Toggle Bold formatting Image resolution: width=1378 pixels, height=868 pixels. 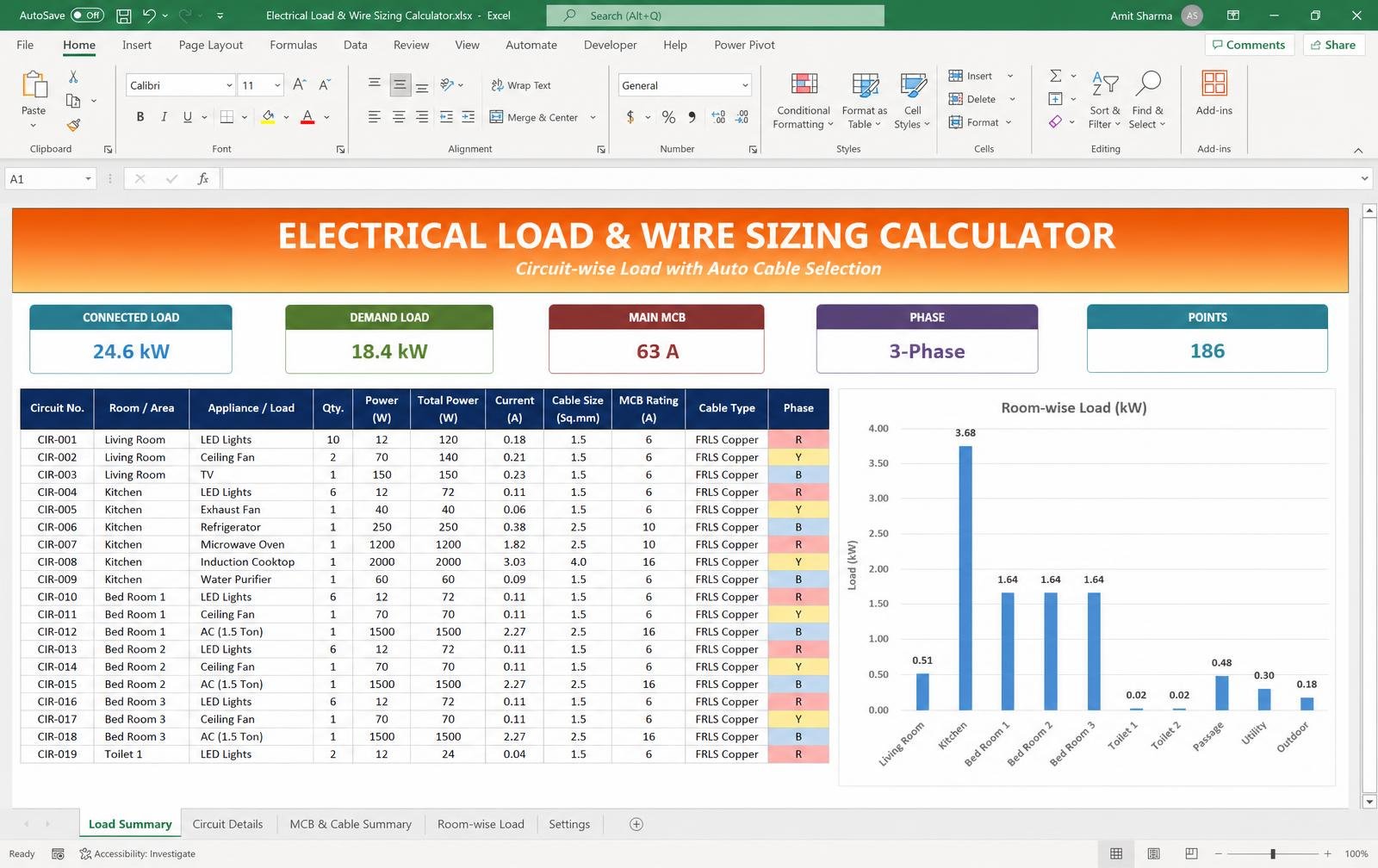140,117
